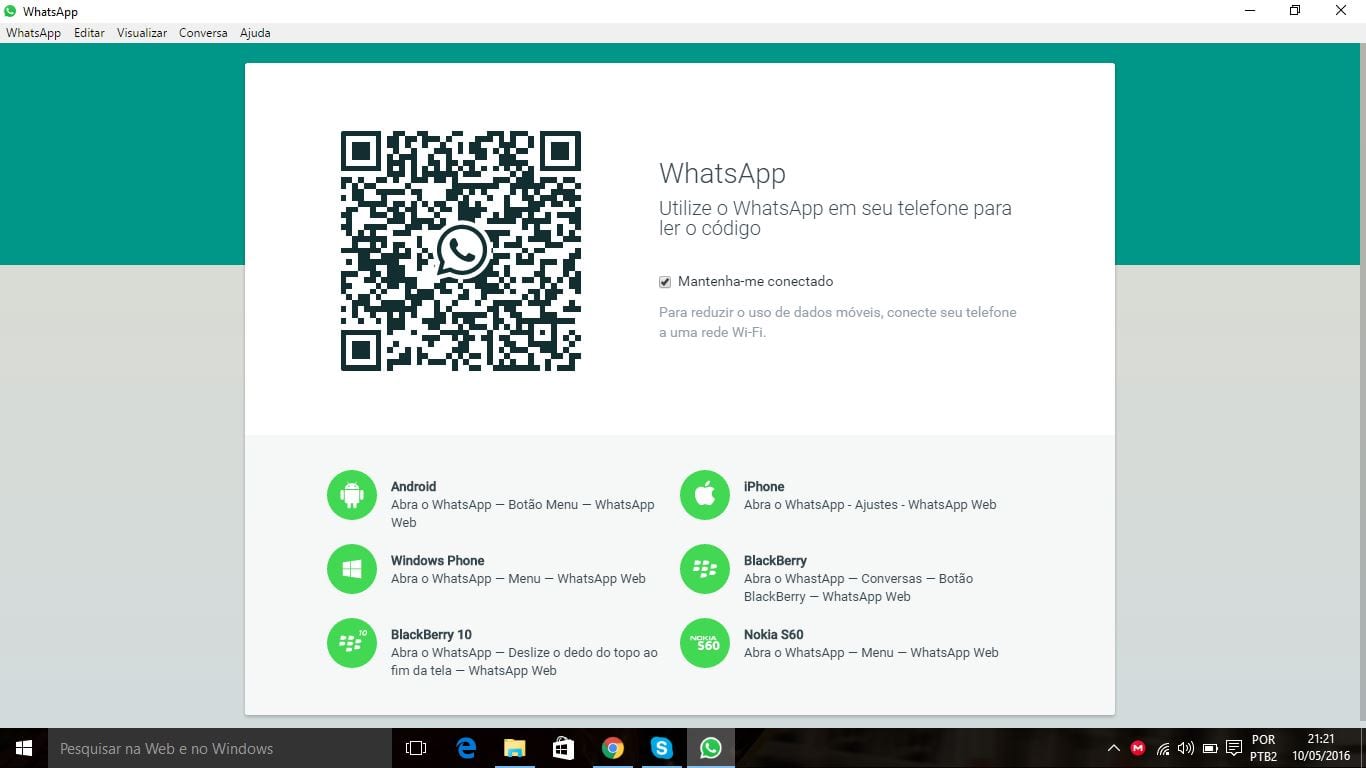Open Task View on the taskbar
The height and width of the screenshot is (768, 1366).
[416, 748]
